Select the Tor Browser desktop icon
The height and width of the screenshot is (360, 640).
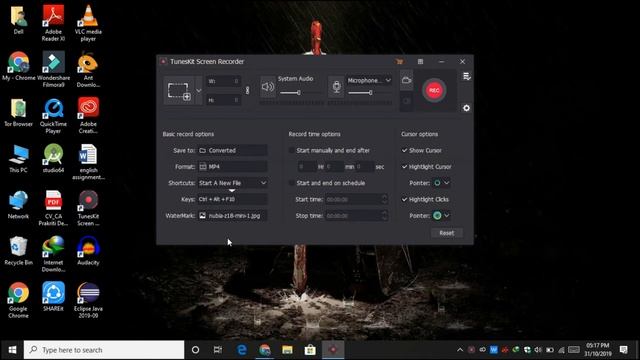(18, 113)
